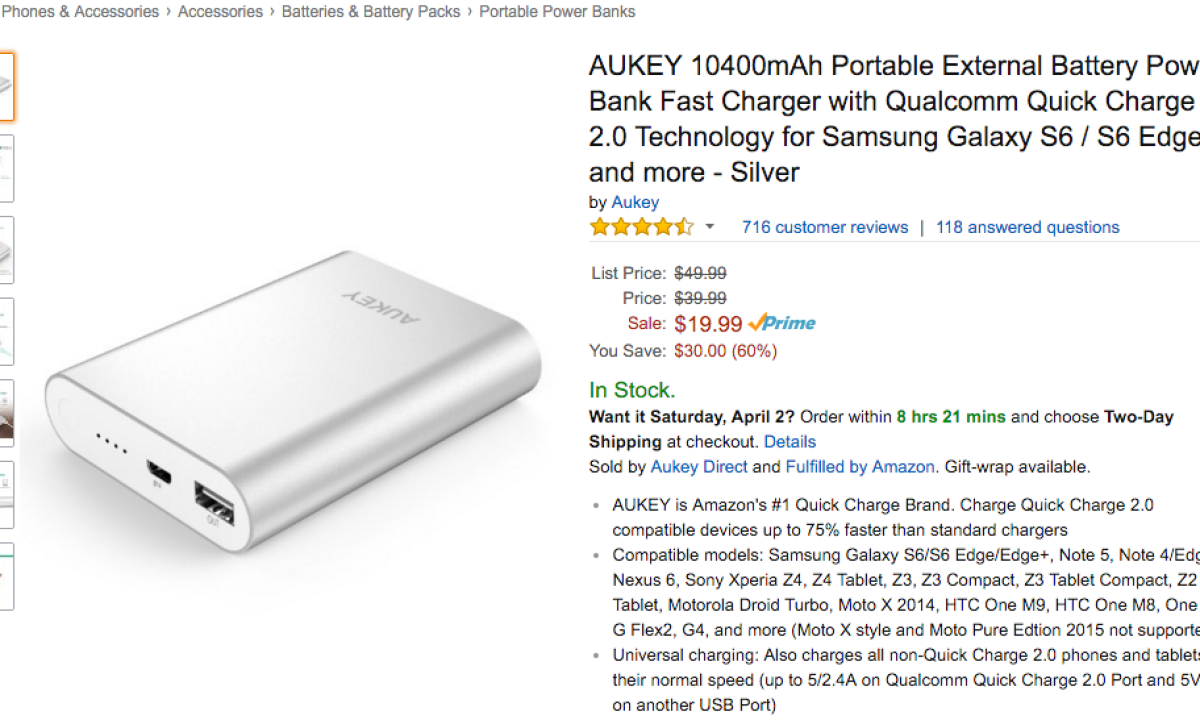Screen dimensions: 1200x720
Task: Select the second product thumbnail
Action: tap(6, 168)
